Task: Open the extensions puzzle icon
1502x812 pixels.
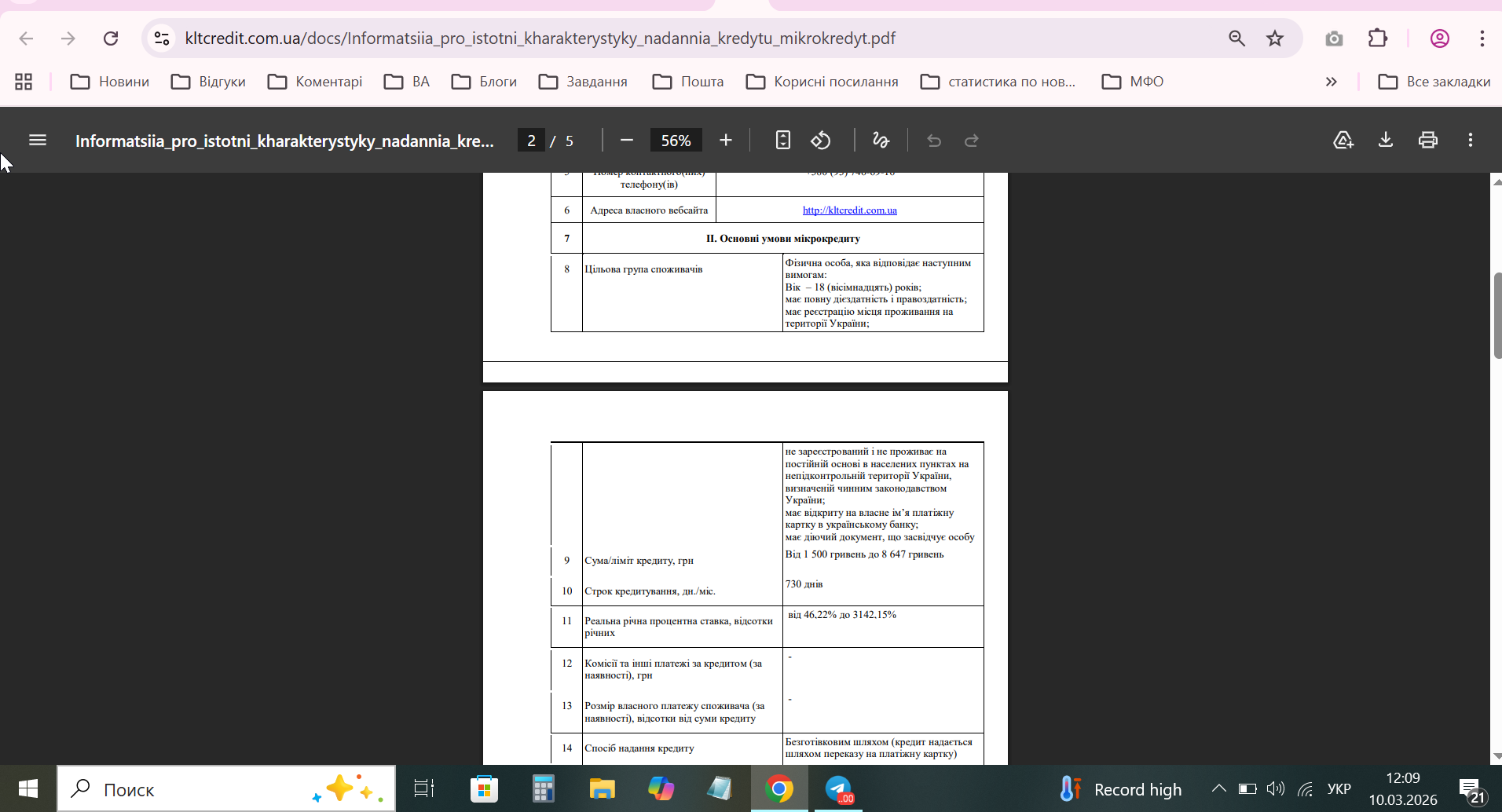Action: (x=1378, y=38)
